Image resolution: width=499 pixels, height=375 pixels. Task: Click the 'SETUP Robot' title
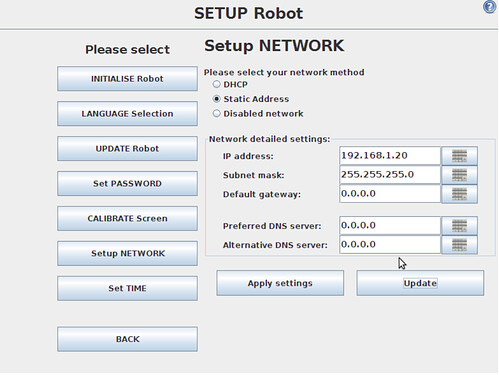tap(249, 13)
